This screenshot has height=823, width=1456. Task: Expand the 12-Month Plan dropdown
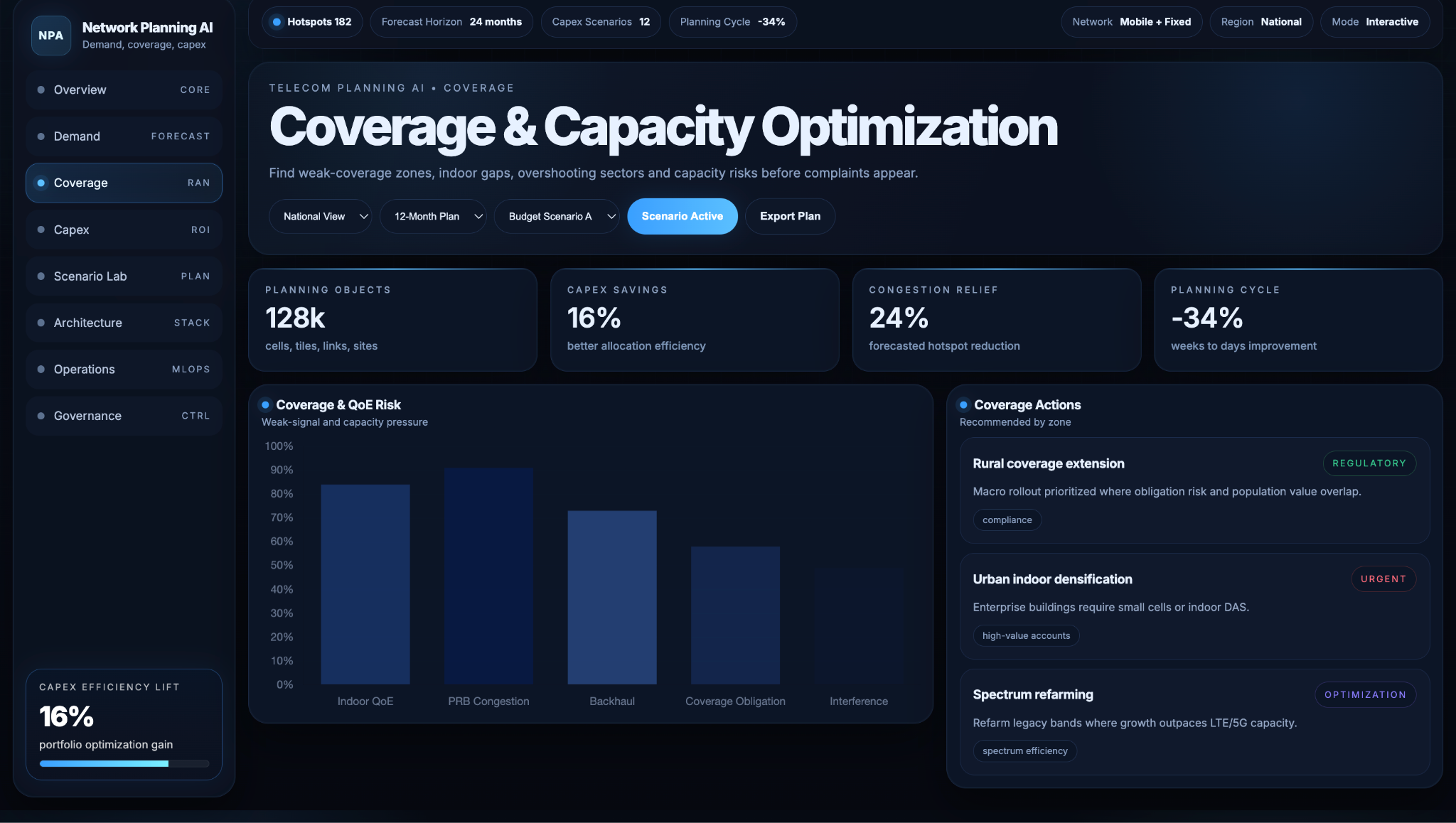click(x=432, y=216)
